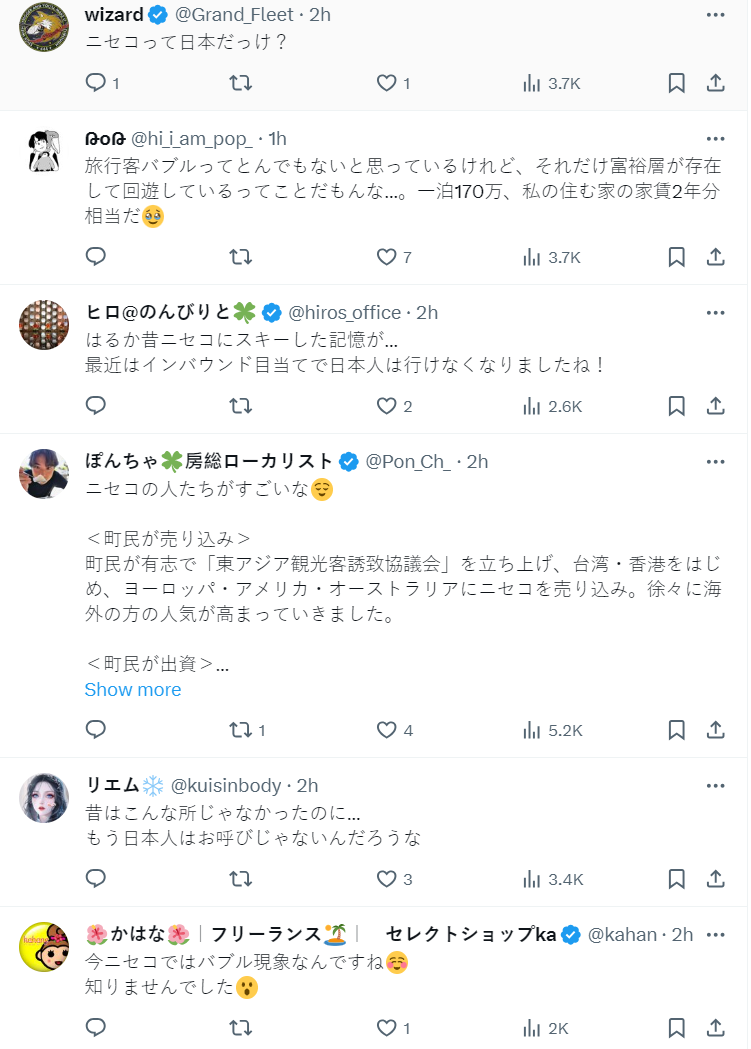Share wizard's tweet
Viewport: 751px width, 1049px height.
pyautogui.click(x=715, y=83)
